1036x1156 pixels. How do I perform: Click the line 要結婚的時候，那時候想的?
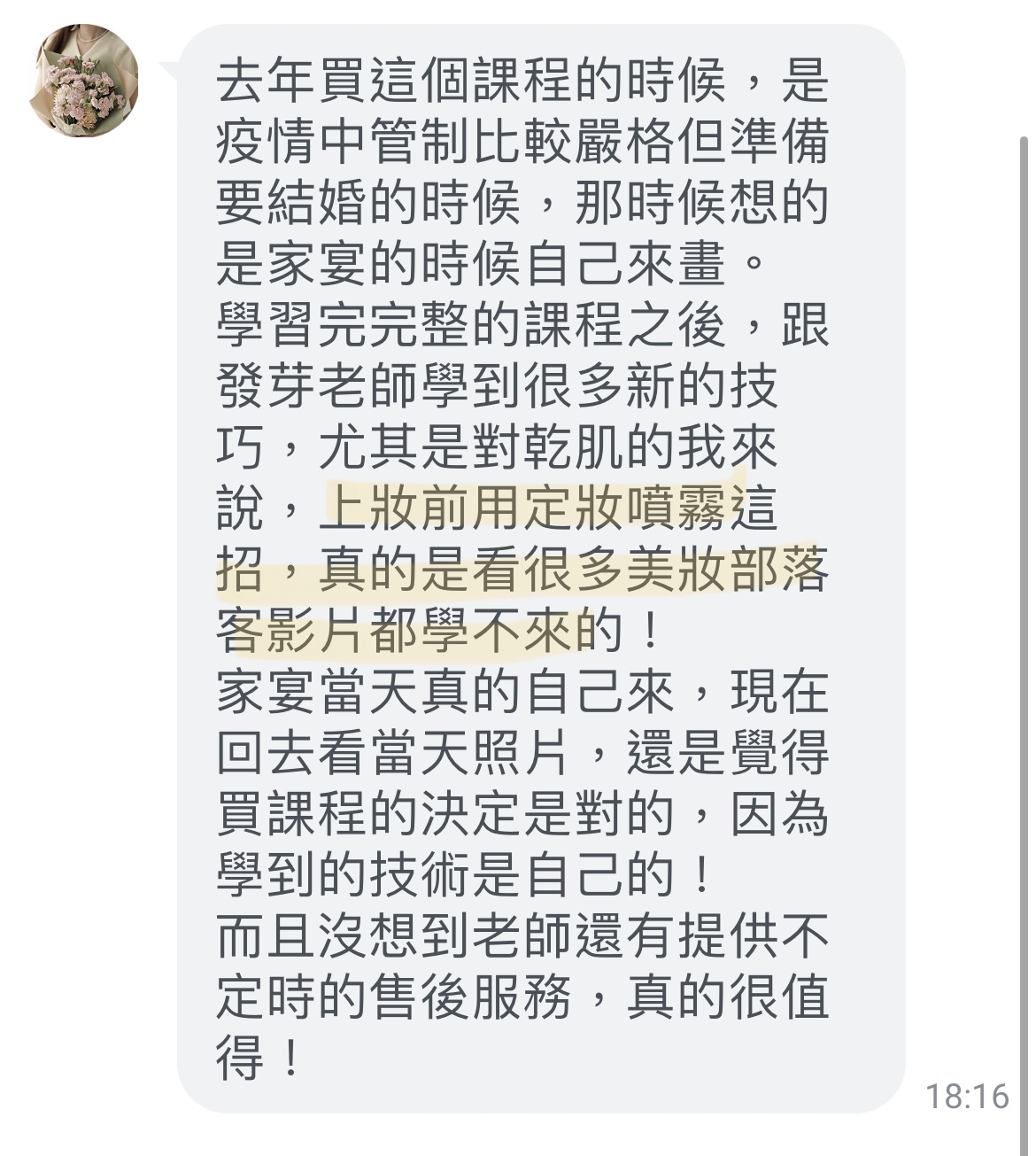tap(522, 202)
